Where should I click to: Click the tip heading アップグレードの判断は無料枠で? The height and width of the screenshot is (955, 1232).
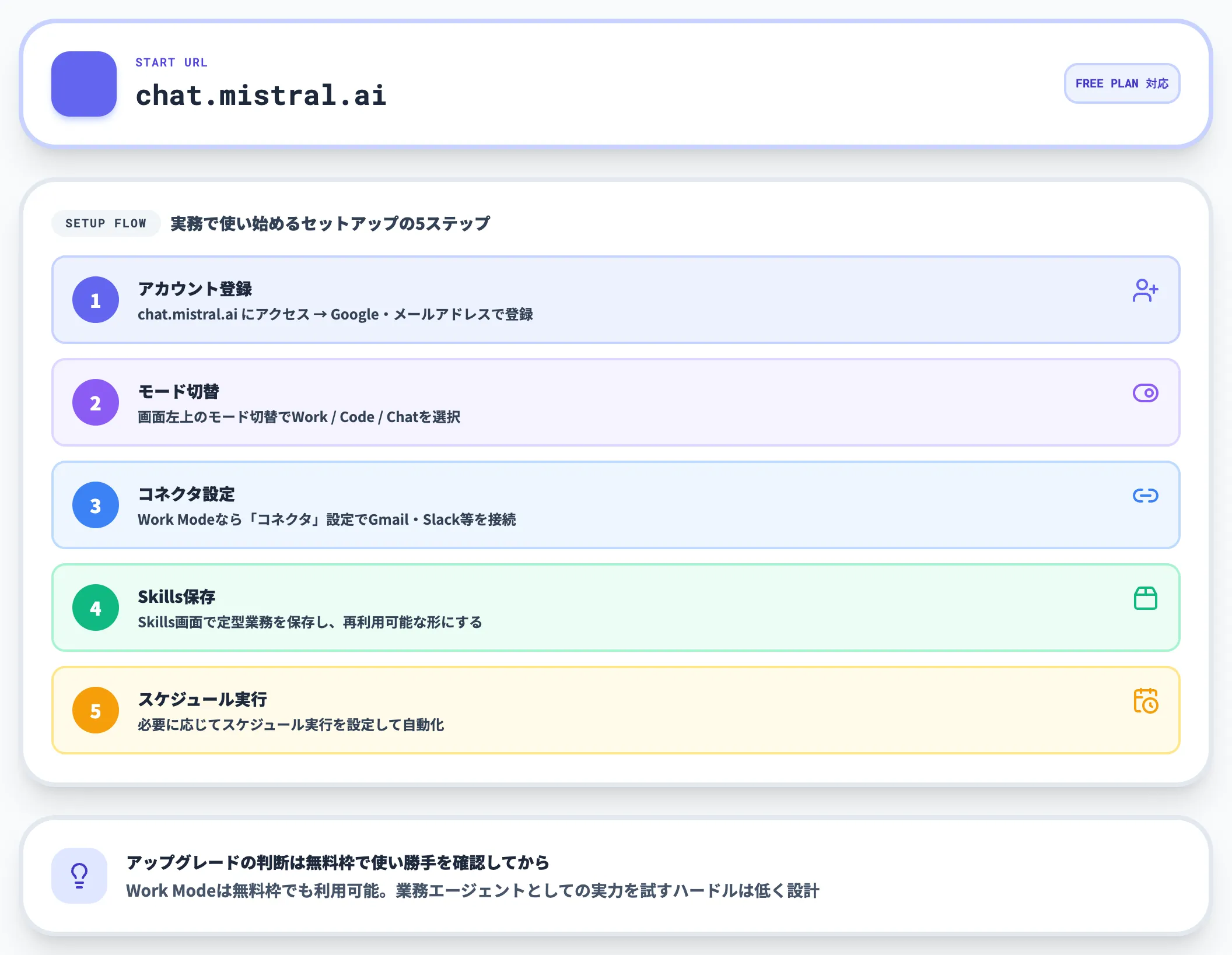tap(338, 862)
